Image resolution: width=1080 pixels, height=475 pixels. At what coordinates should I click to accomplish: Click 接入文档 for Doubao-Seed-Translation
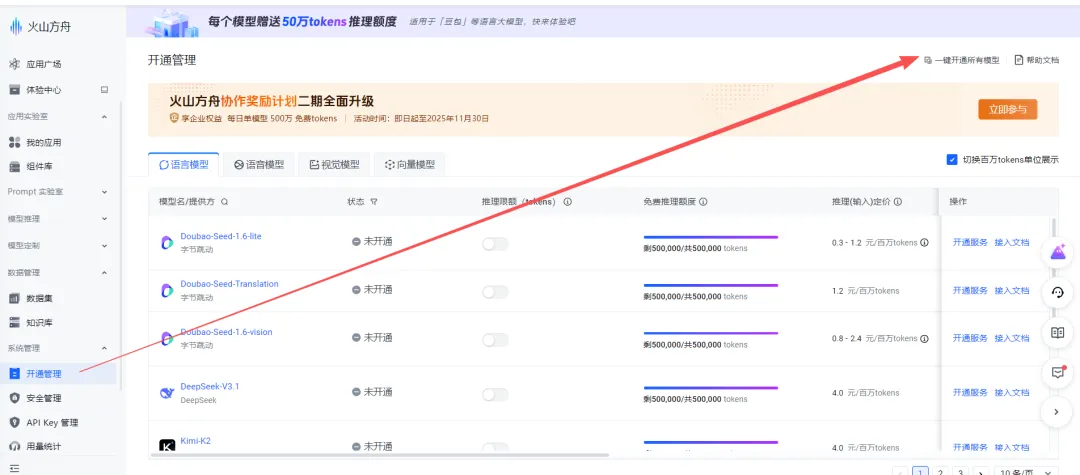[x=1012, y=291]
